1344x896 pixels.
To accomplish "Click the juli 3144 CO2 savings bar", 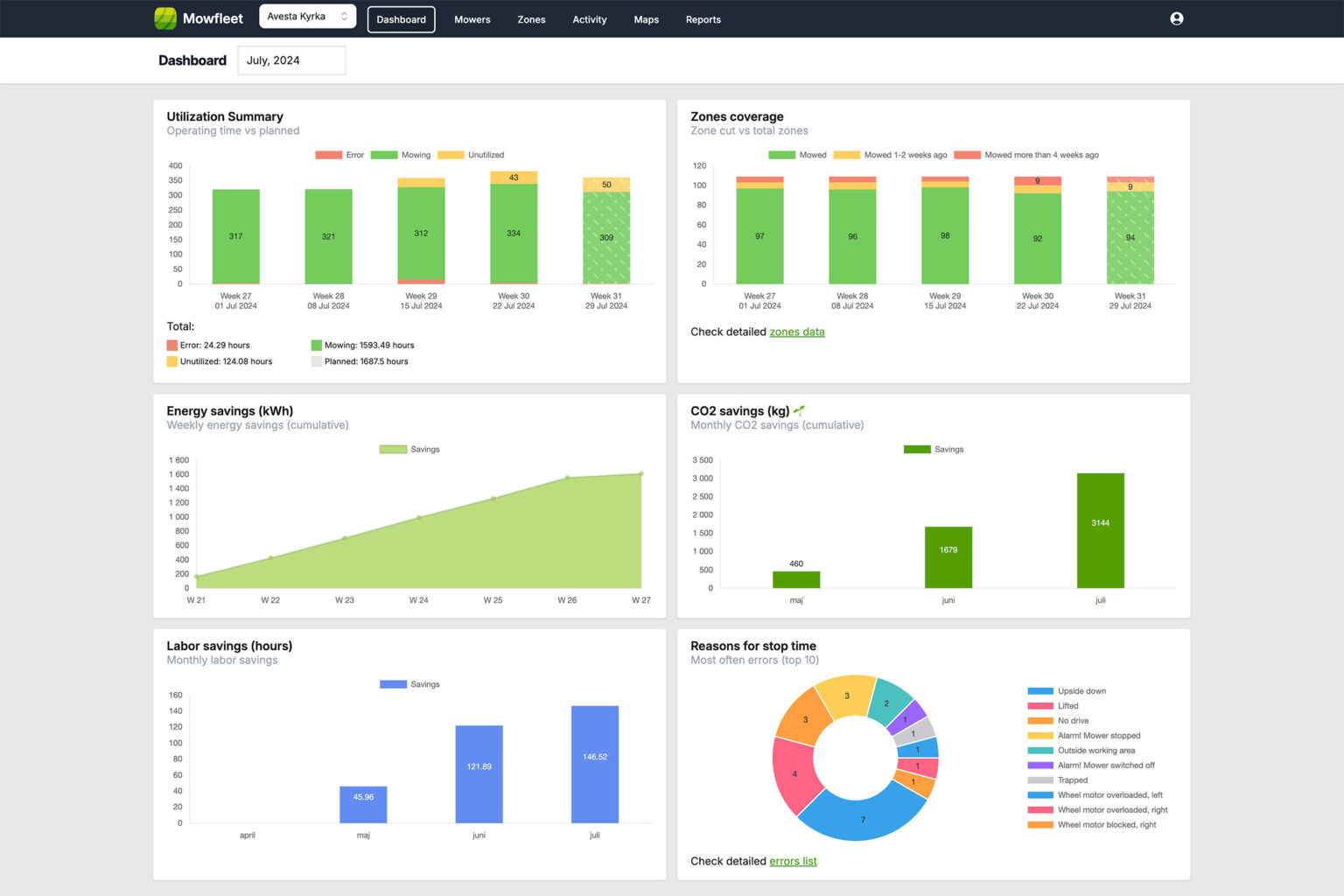I will click(1100, 530).
